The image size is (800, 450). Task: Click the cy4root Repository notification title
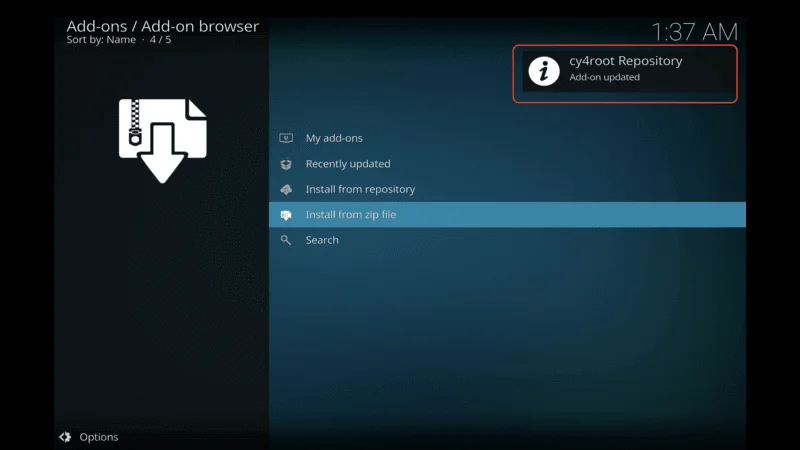[626, 61]
